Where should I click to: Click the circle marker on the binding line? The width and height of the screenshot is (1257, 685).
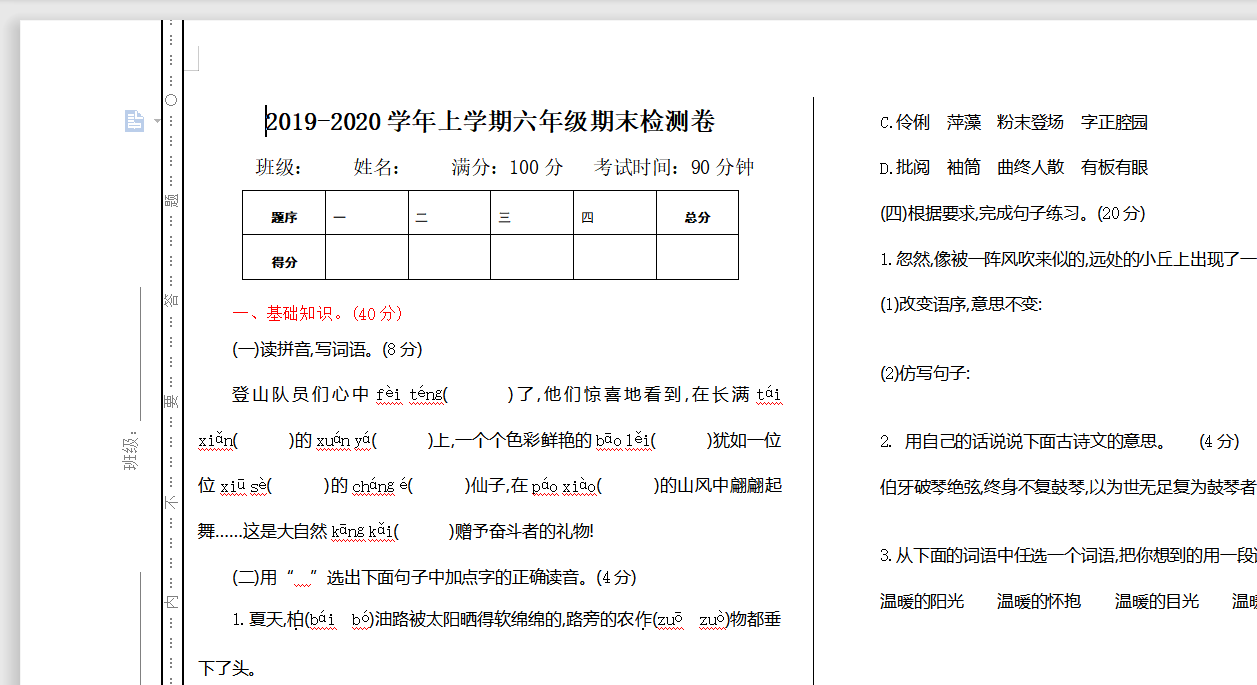(171, 100)
